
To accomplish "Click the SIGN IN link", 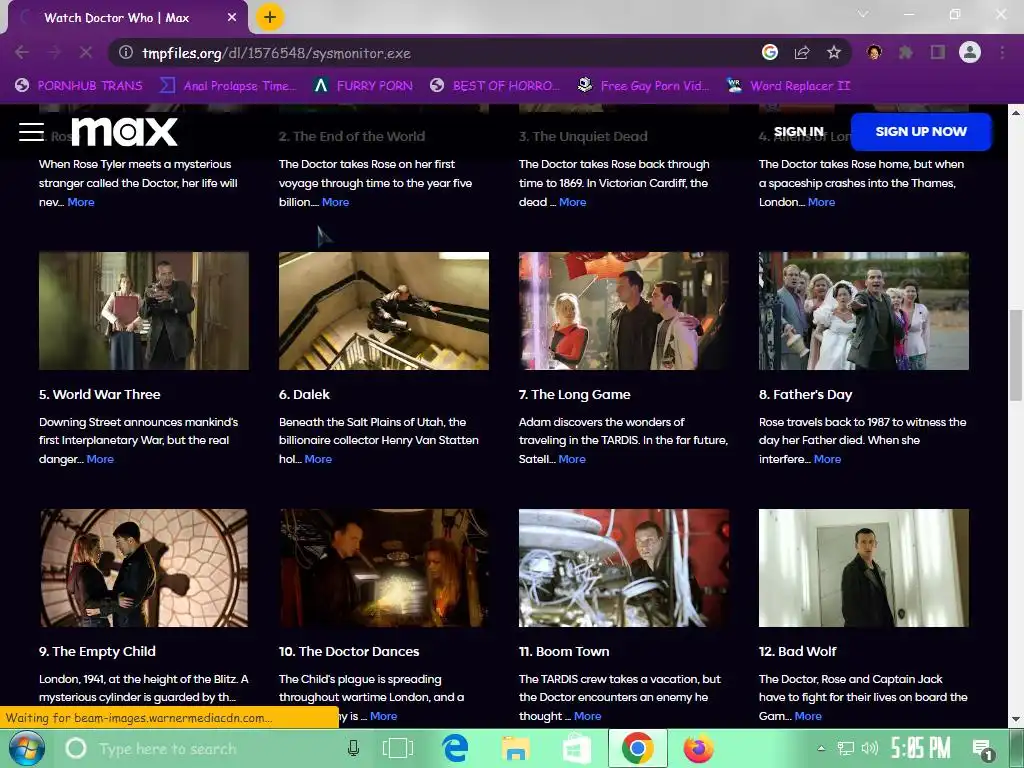I will tap(799, 131).
